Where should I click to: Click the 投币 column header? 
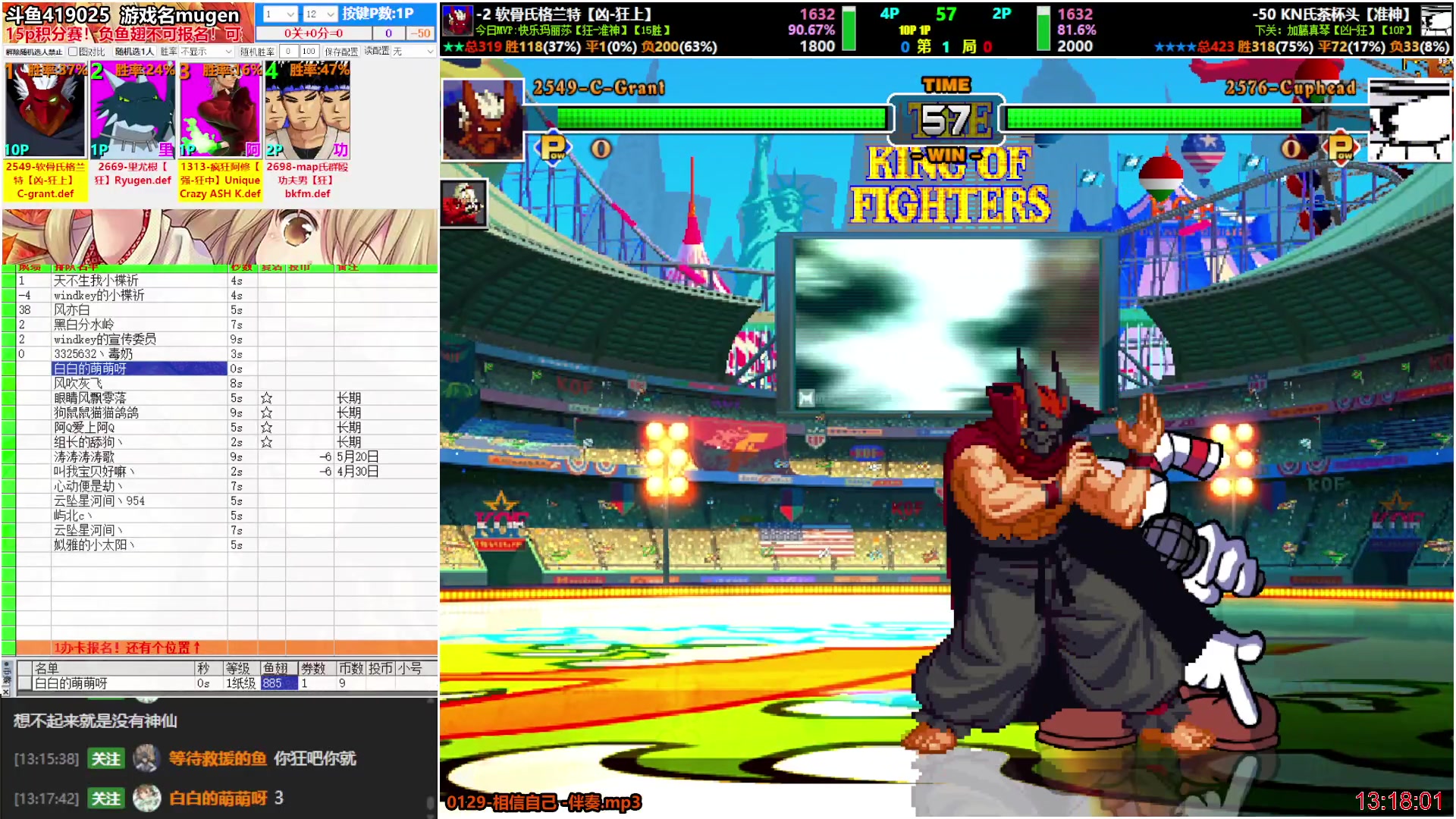[381, 668]
